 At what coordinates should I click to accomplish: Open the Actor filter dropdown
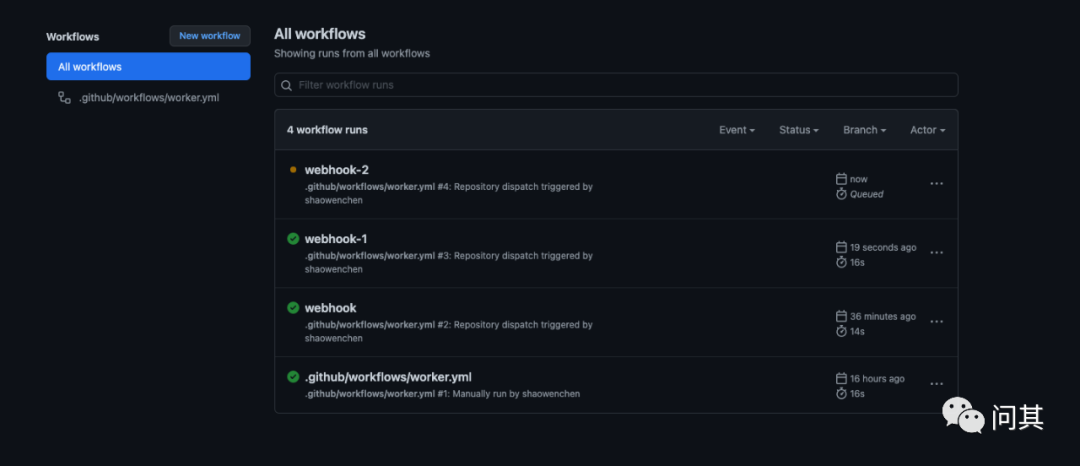[927, 130]
